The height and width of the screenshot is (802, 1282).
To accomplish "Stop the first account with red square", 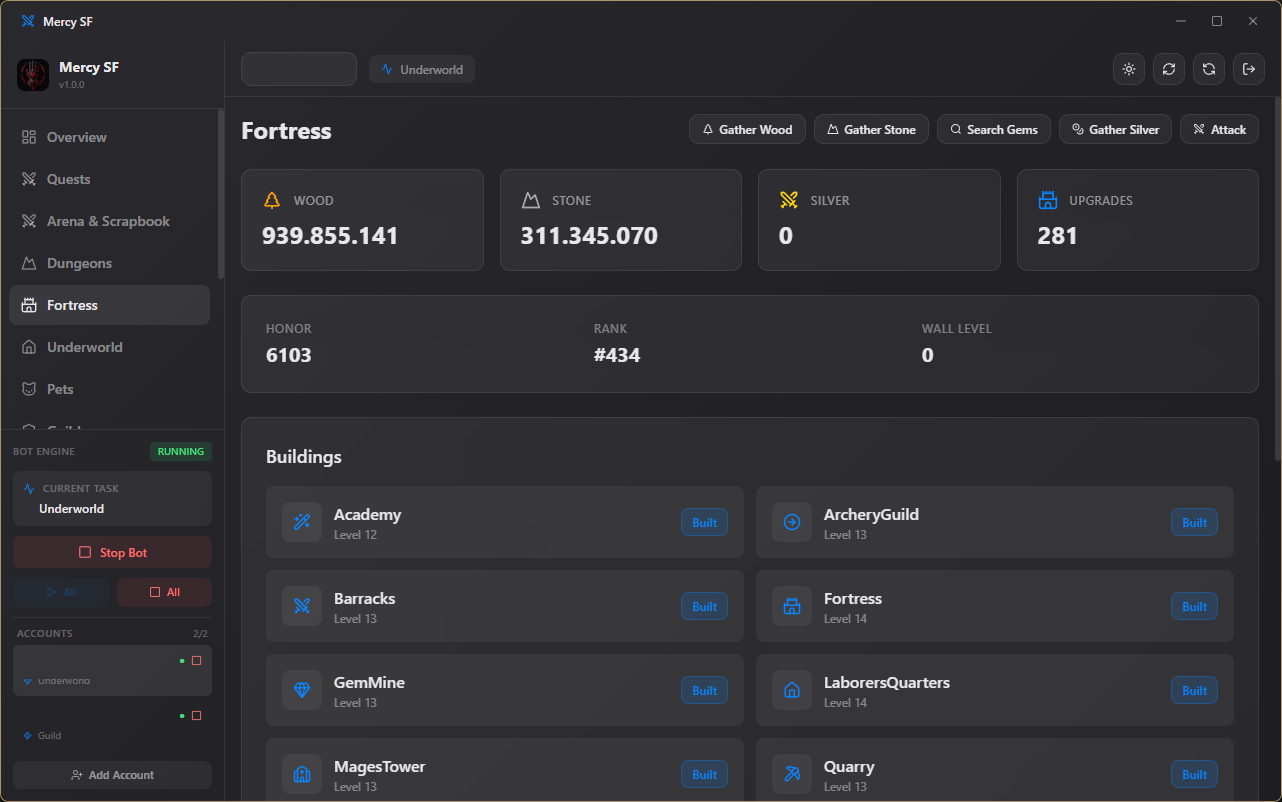I will [196, 660].
